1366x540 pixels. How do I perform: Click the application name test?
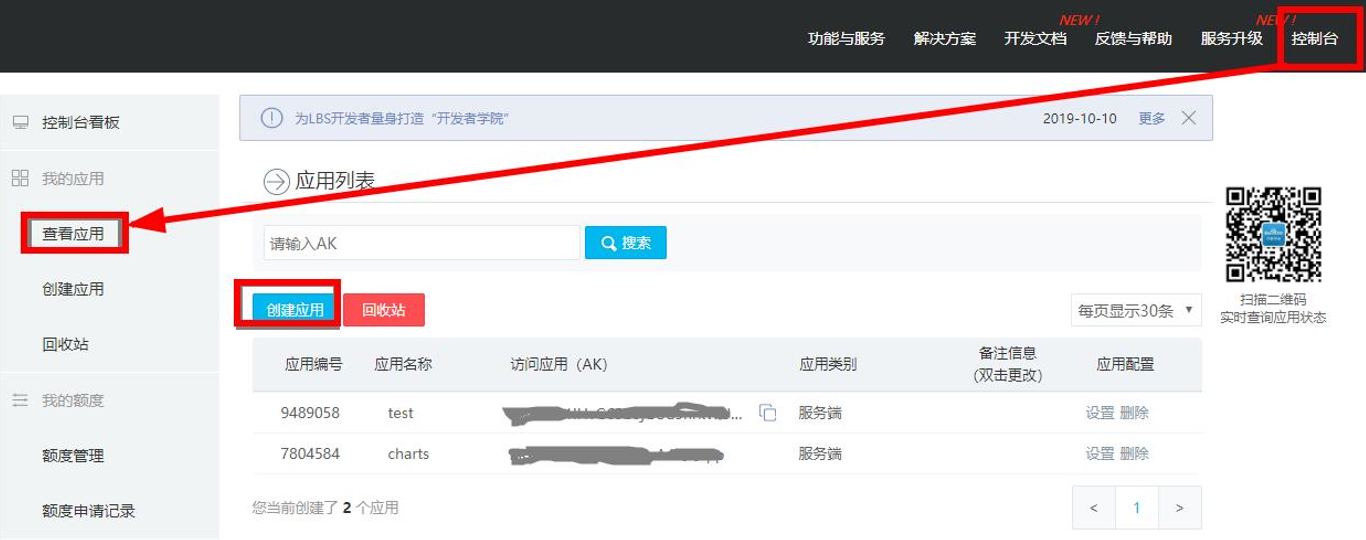coord(400,412)
